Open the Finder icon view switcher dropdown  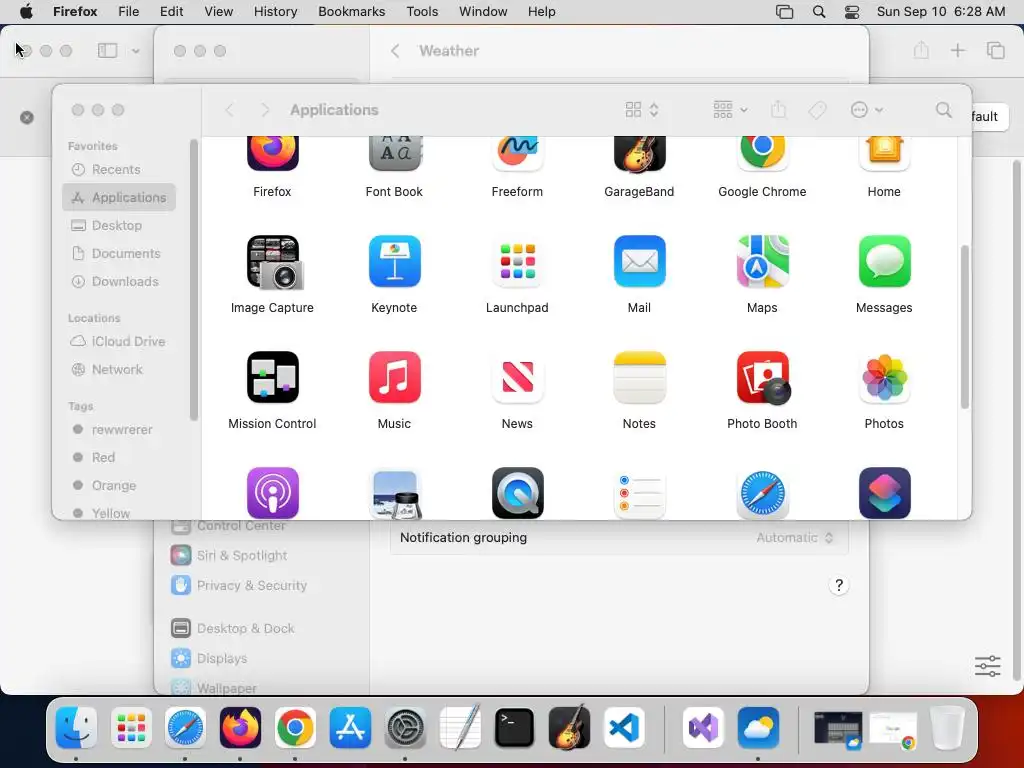pyautogui.click(x=642, y=110)
